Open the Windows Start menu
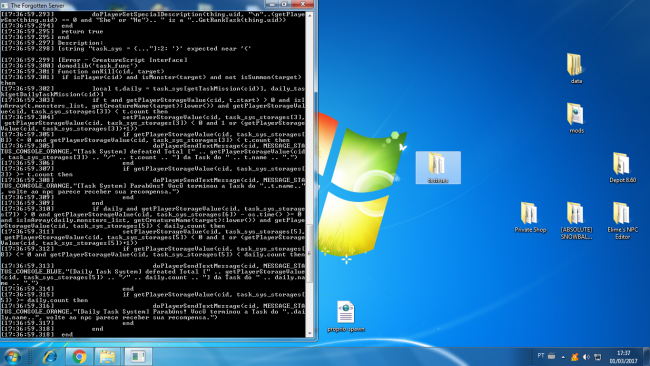 (x=12, y=356)
